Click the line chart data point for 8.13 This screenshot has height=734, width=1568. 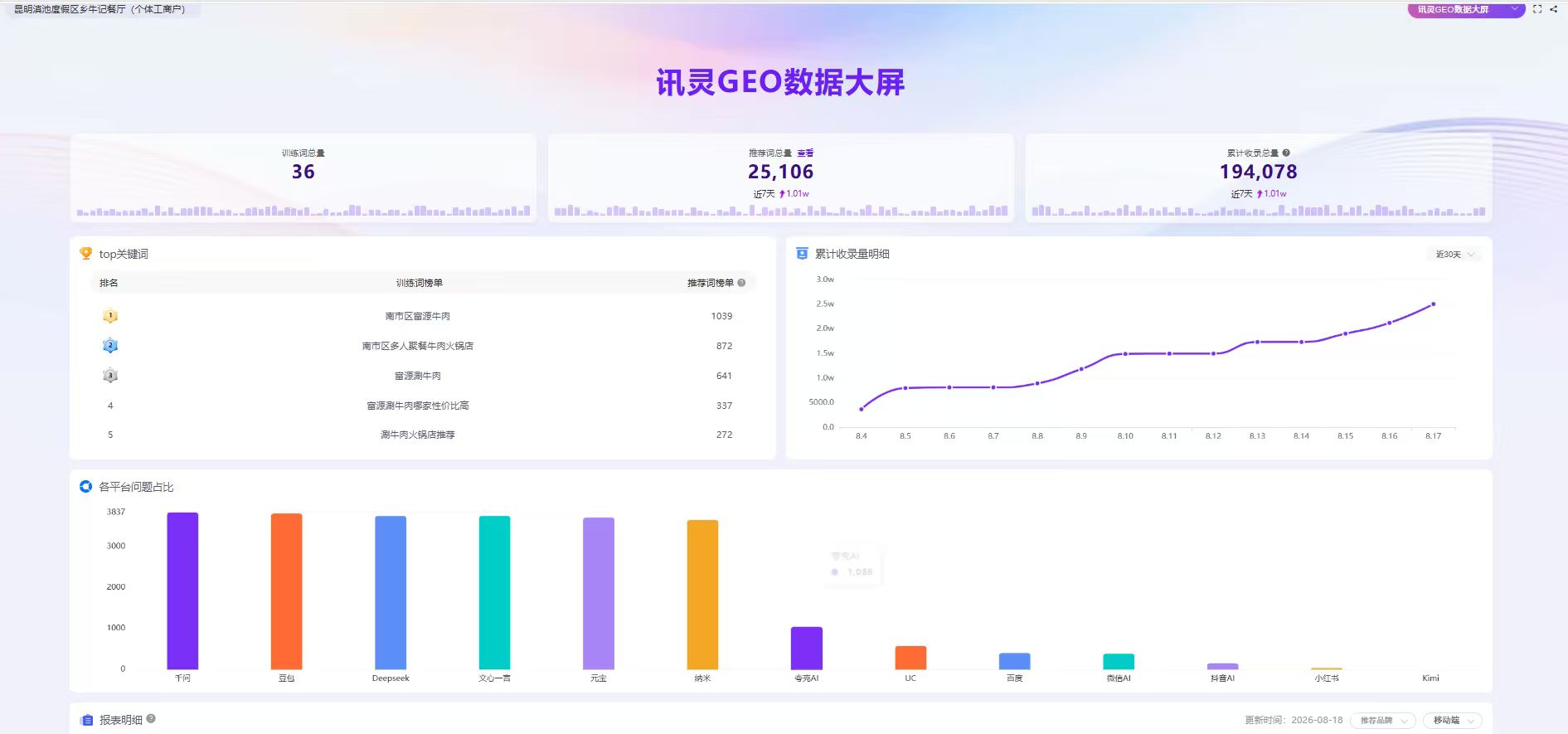[1257, 342]
